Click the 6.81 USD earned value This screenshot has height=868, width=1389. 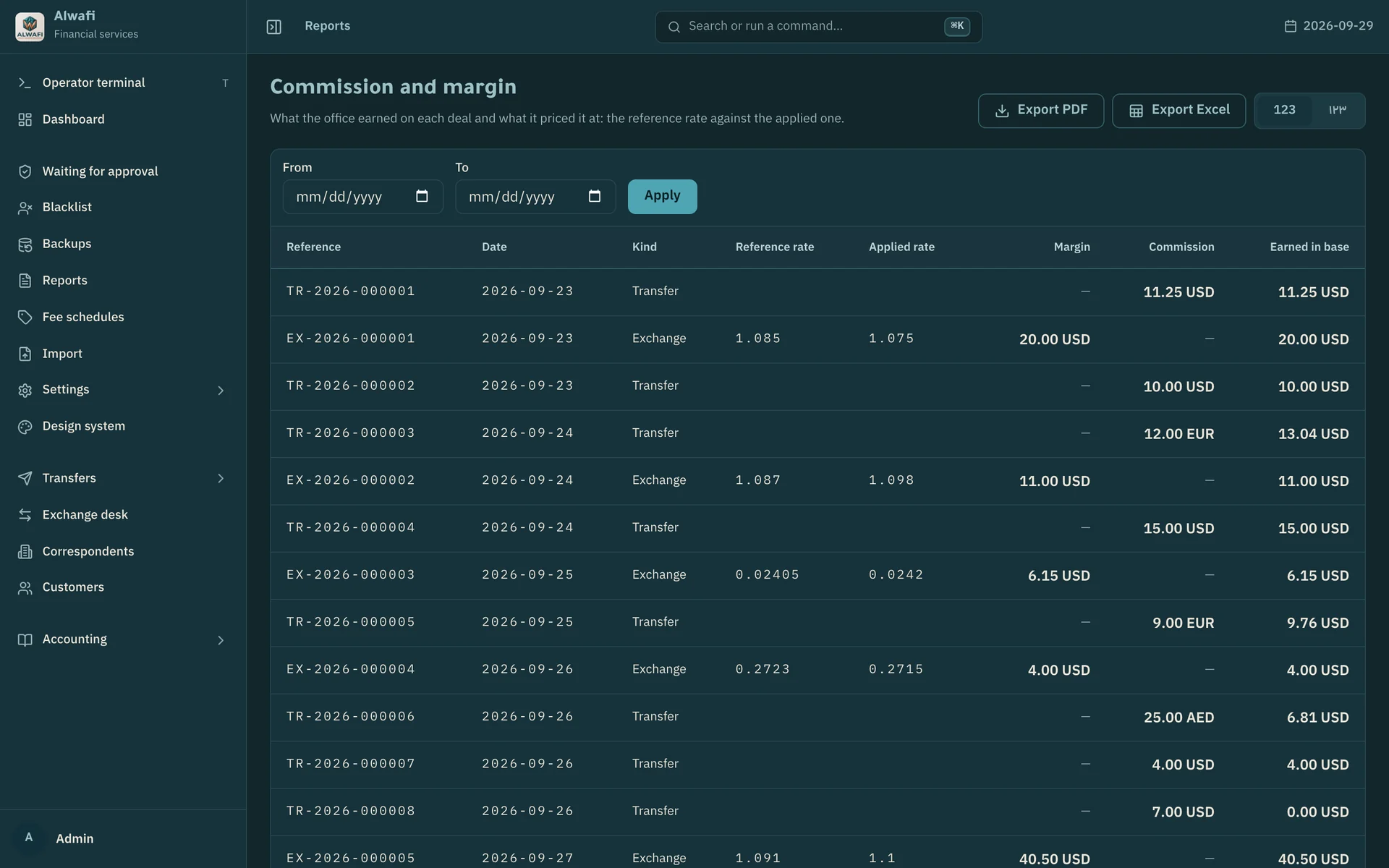click(1317, 718)
